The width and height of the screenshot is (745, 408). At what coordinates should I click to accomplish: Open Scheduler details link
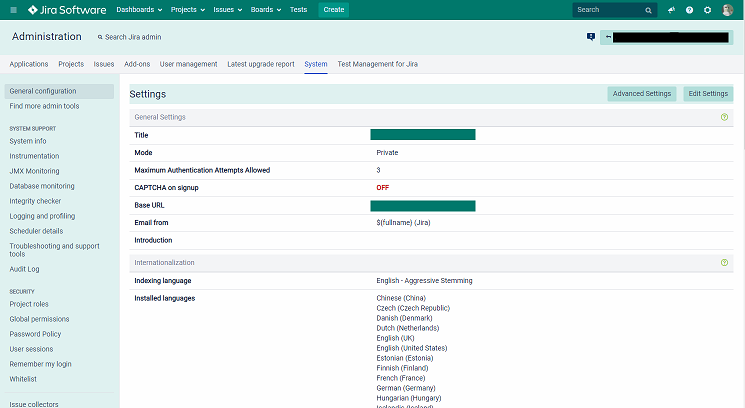[36, 231]
